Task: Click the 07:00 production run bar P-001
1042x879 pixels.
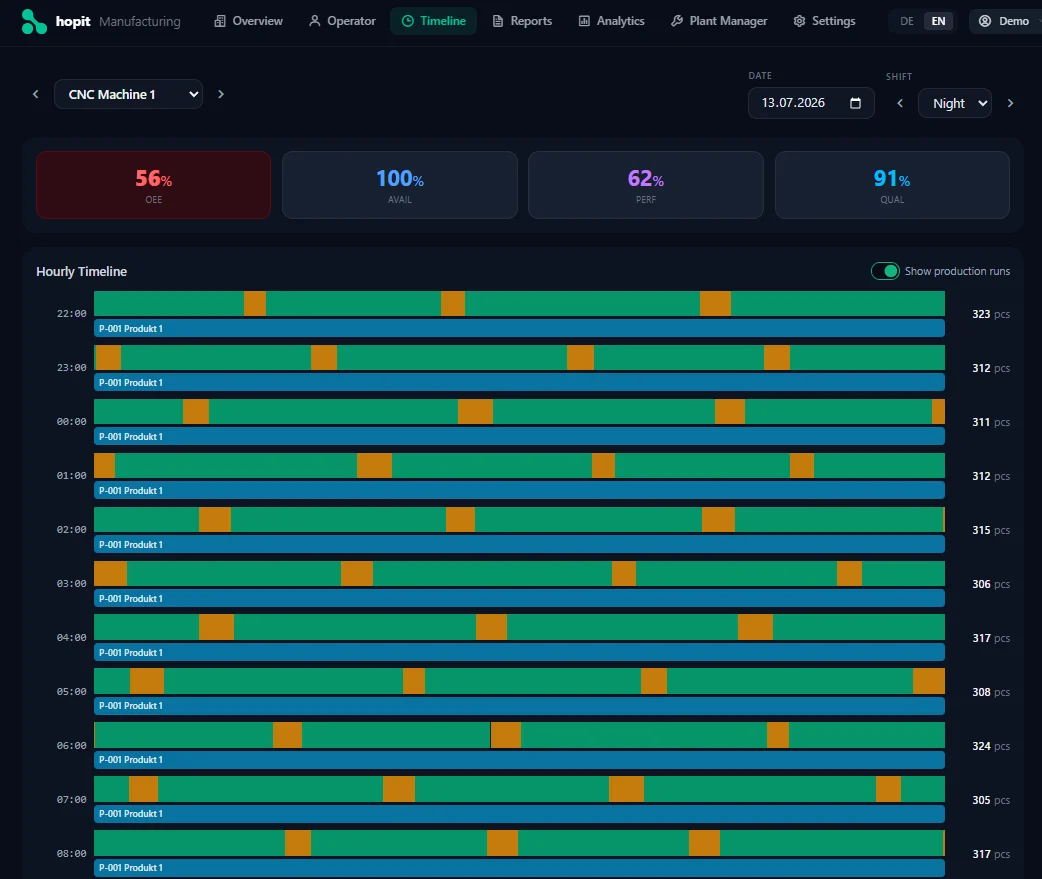Action: (x=519, y=813)
